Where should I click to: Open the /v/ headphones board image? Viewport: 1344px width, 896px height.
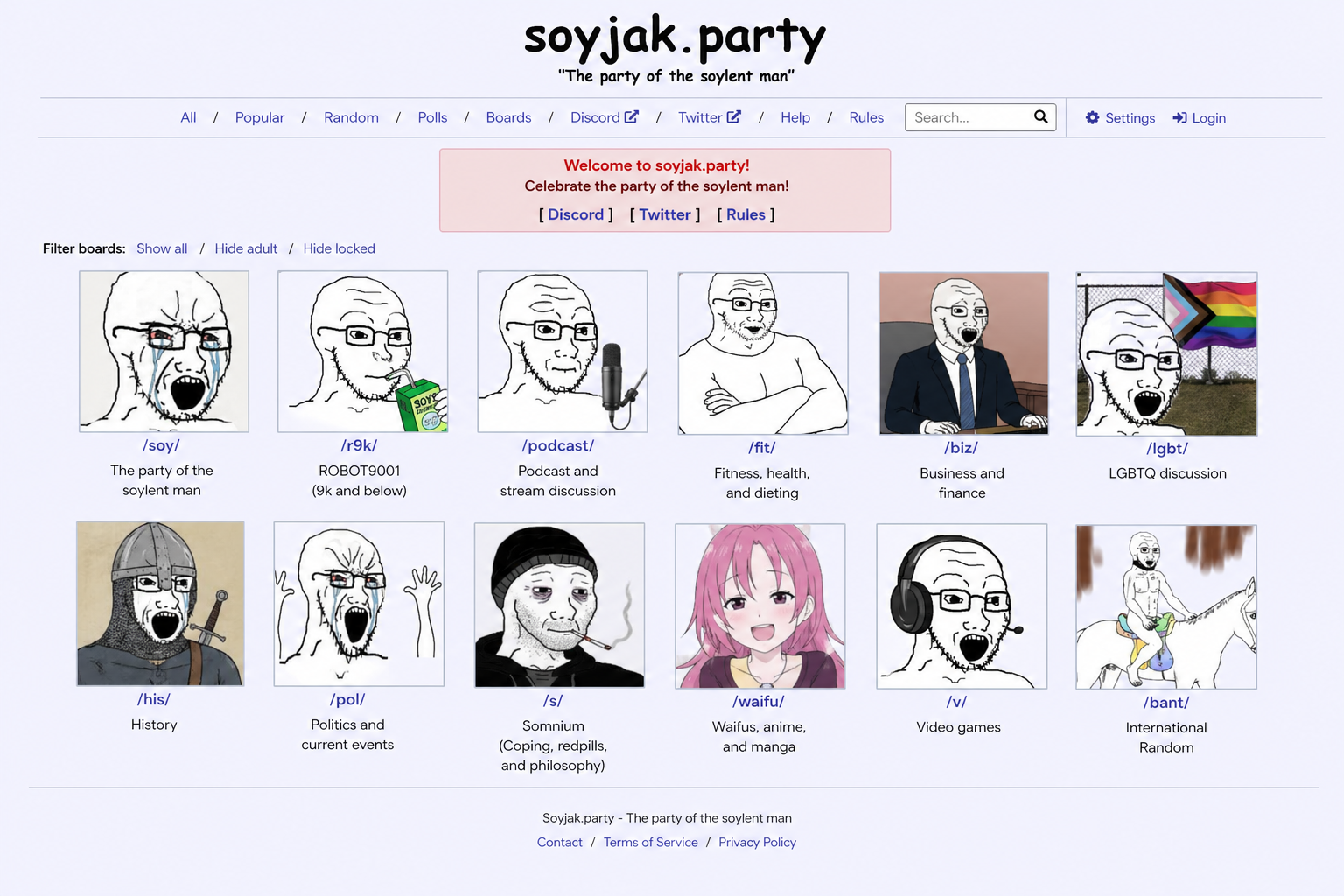pos(962,605)
